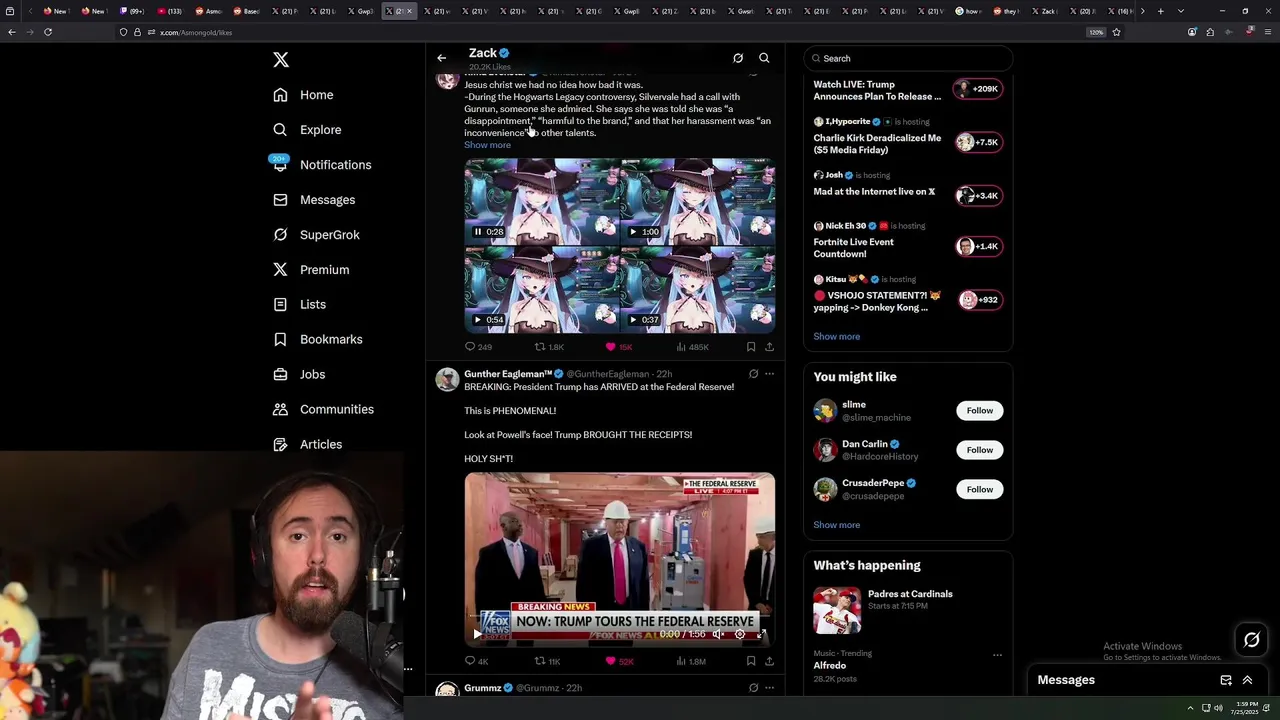The image size is (1280, 720).
Task: Open Notifications in the sidebar
Action: click(x=322, y=165)
